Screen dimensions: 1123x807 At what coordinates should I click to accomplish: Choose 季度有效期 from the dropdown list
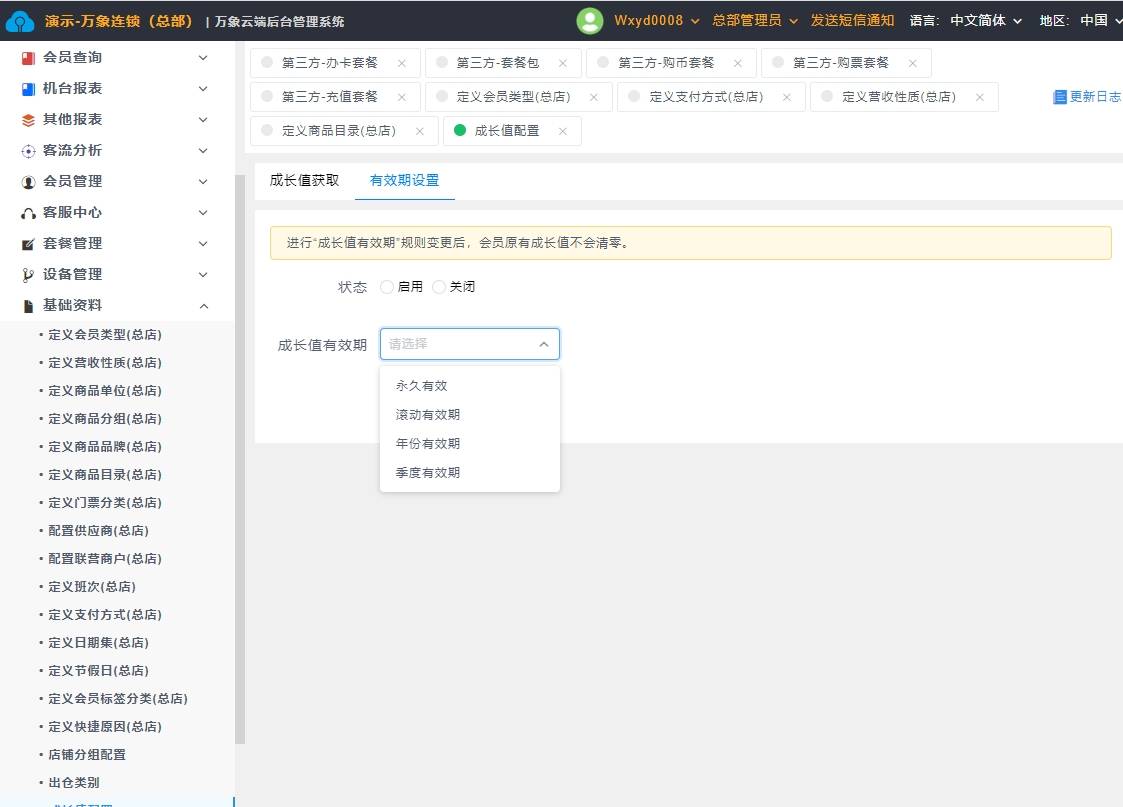[x=428, y=472]
